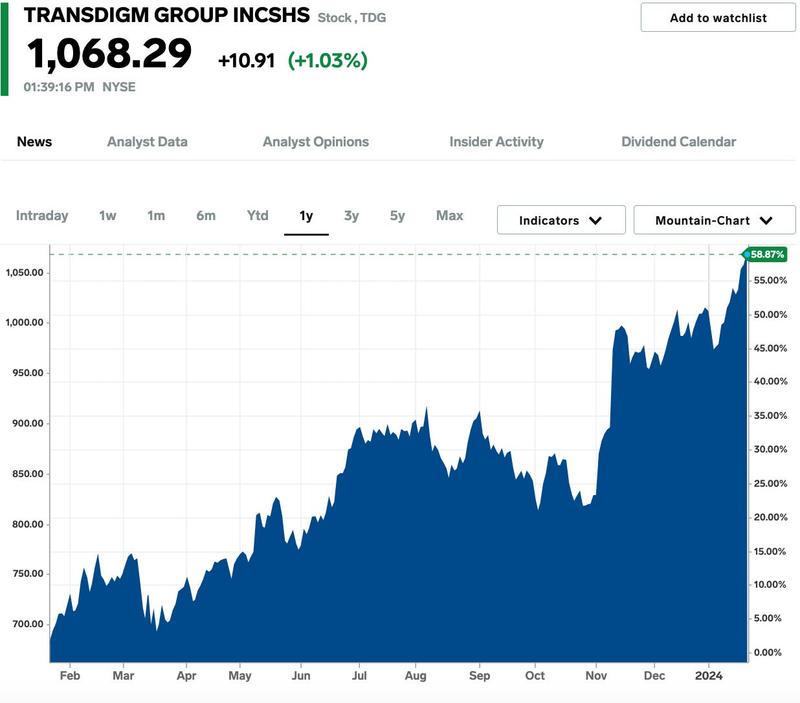Screen dimensions: 800x703
Task: Select 1m chart range
Action: (x=156, y=216)
